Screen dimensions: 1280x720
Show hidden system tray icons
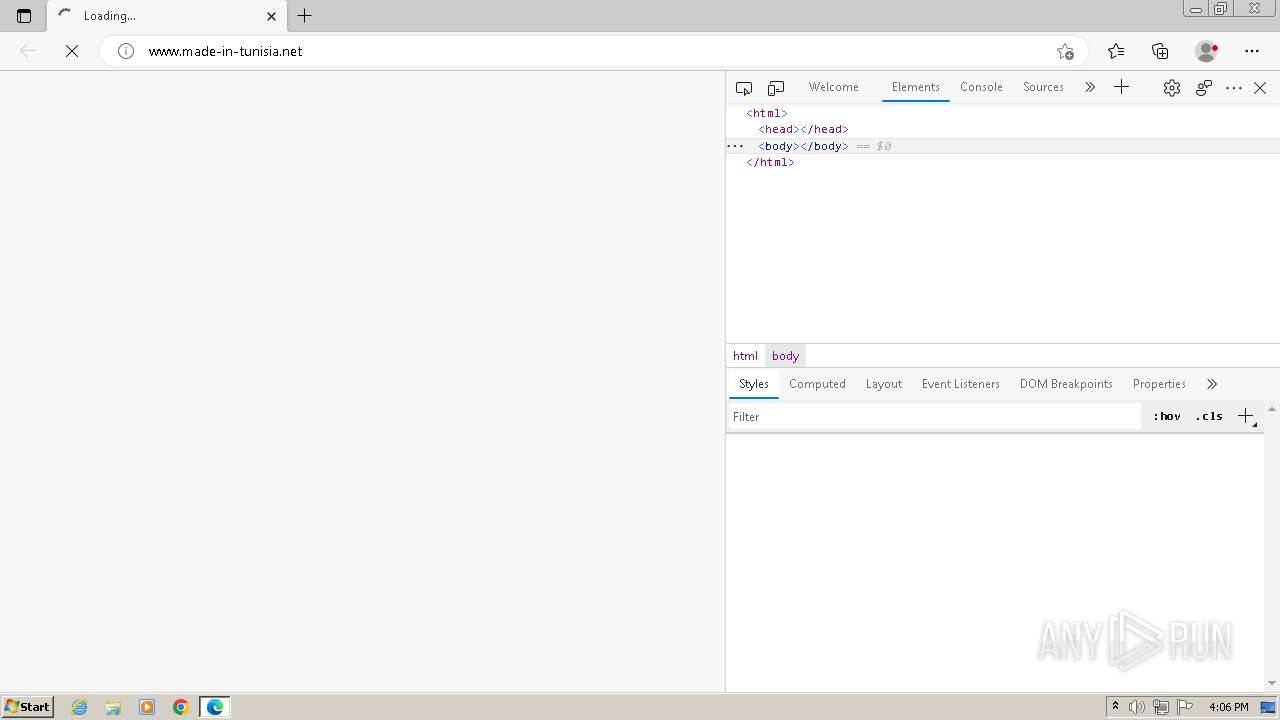point(1115,707)
